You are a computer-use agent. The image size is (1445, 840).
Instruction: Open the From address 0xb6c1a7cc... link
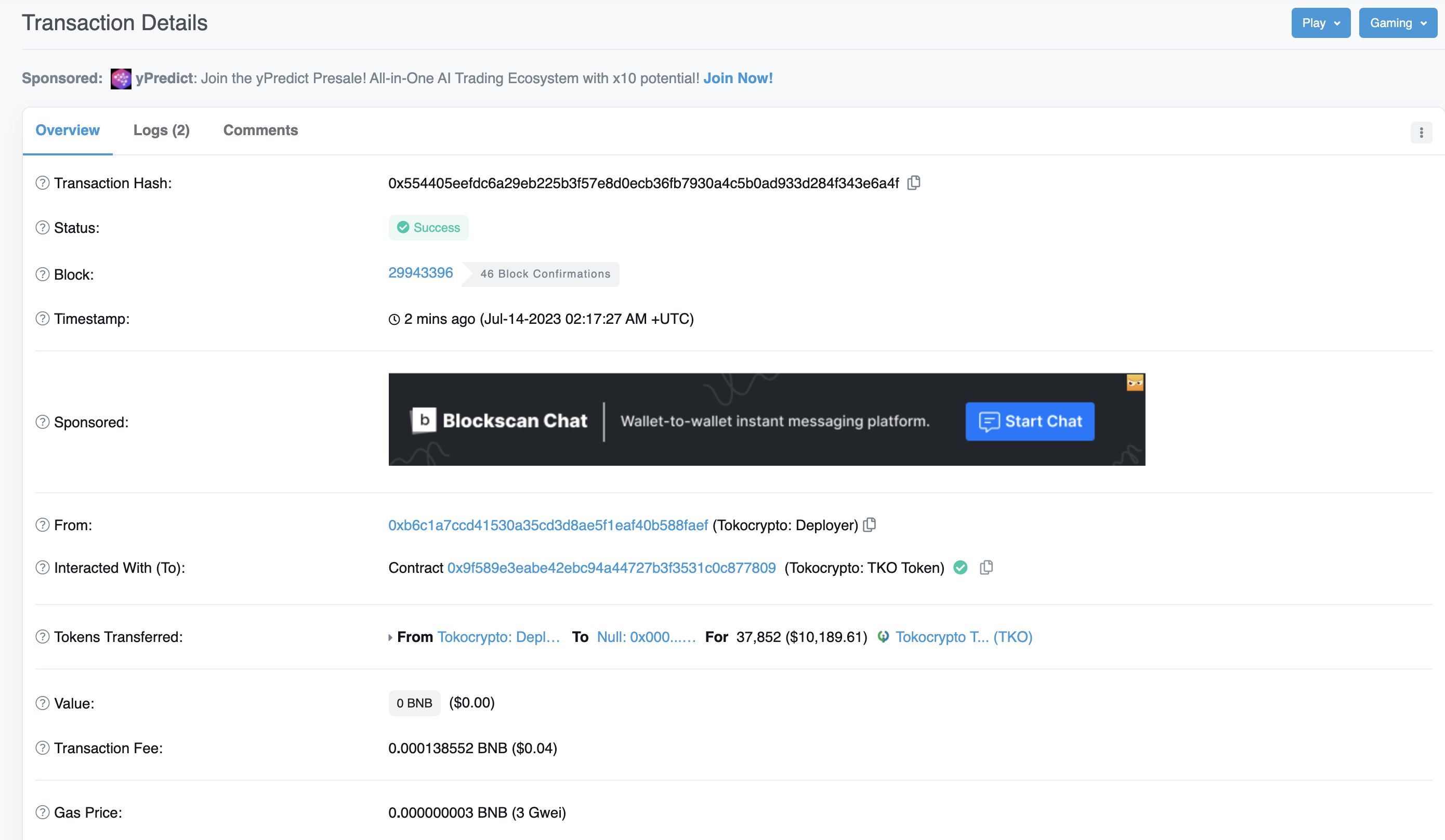pos(548,524)
